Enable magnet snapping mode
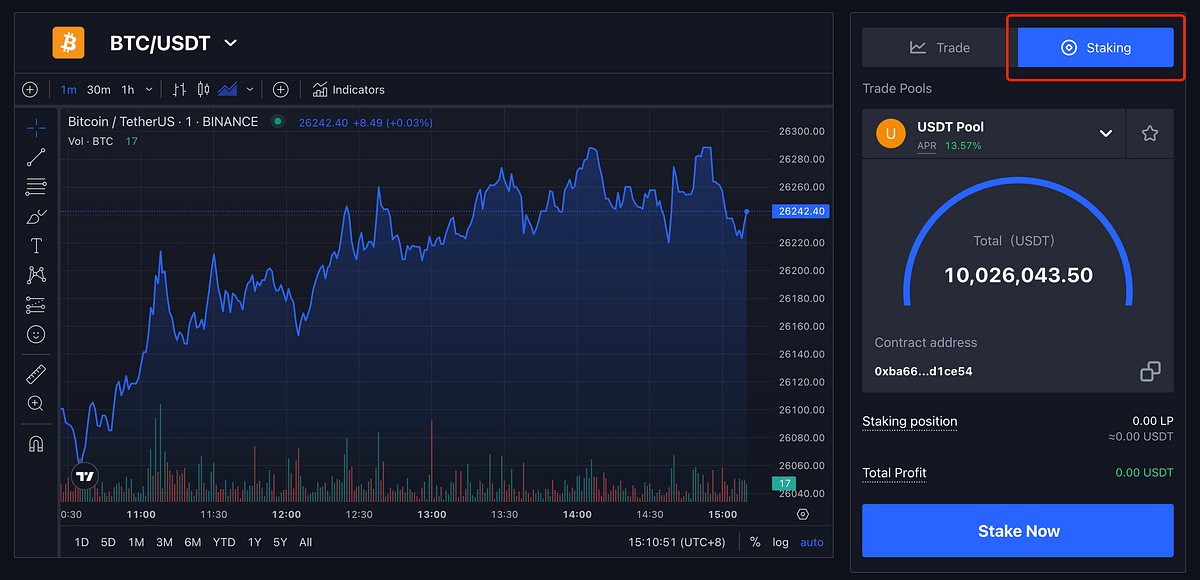This screenshot has height=580, width=1200. 36,443
